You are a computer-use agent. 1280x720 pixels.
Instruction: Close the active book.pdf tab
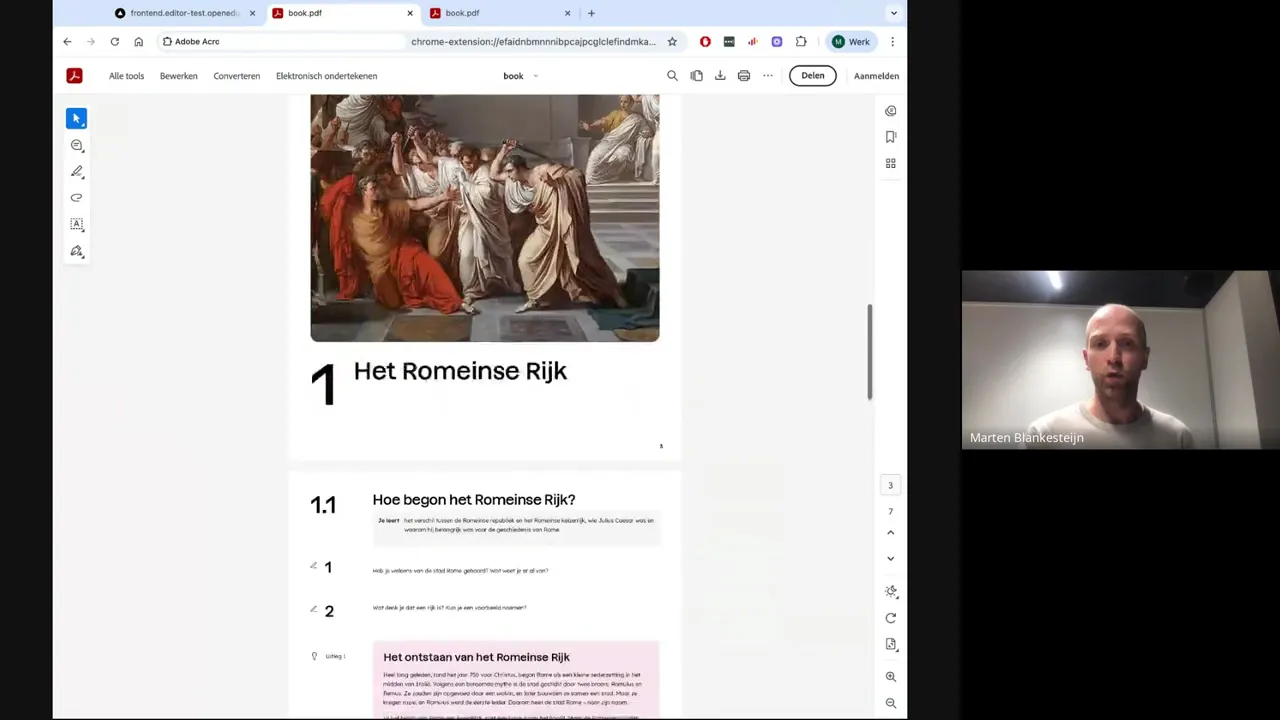[410, 13]
